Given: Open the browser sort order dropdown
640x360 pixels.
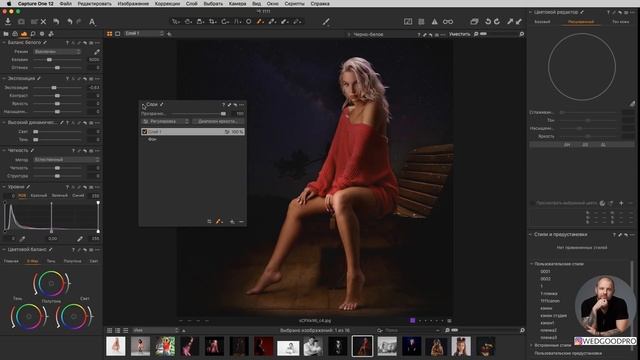Looking at the screenshot, I should point(156,330).
